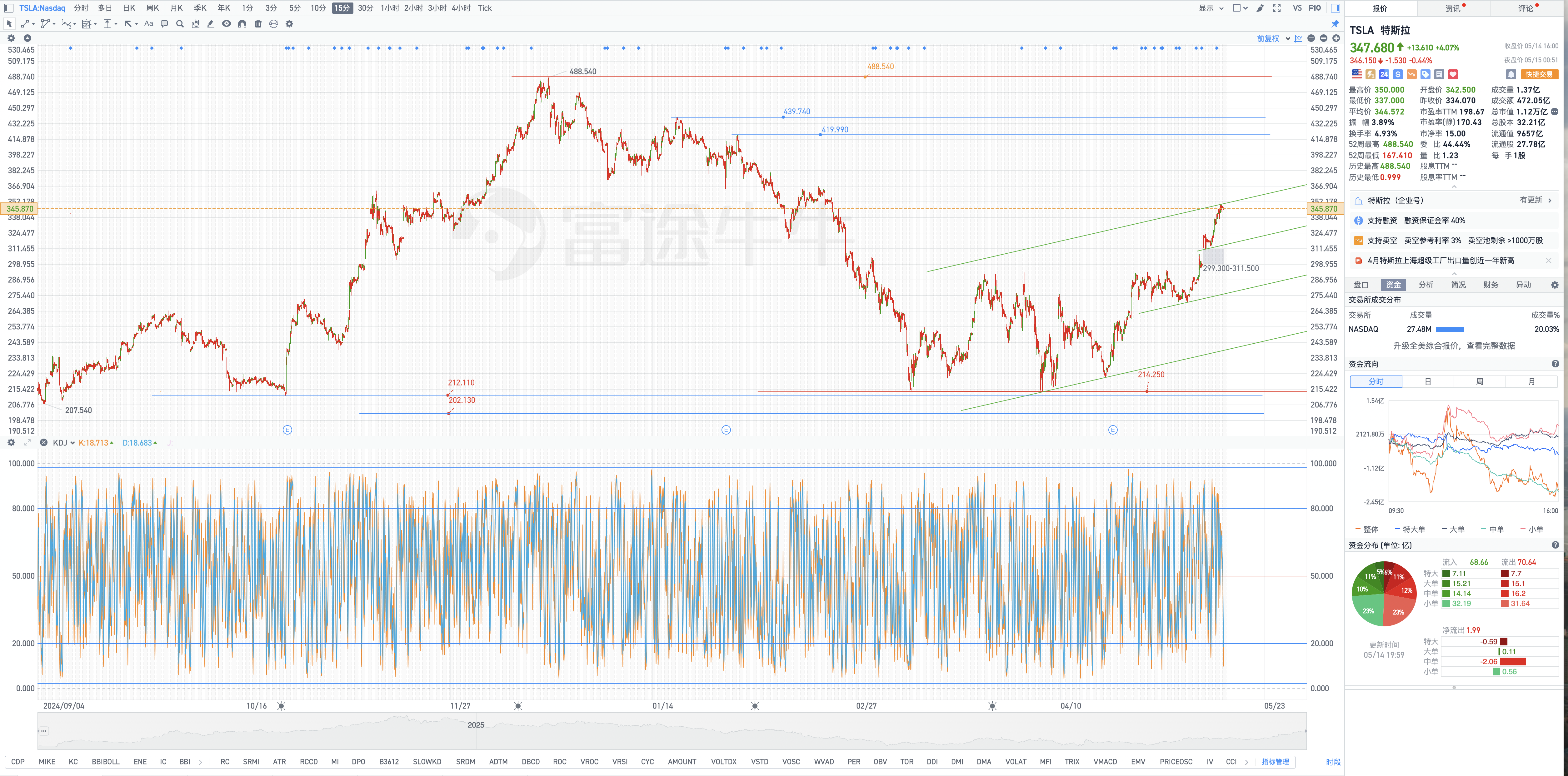Open the 前复权 adjustment dropdown
Screen dimensions: 1568x776
(x=1273, y=38)
